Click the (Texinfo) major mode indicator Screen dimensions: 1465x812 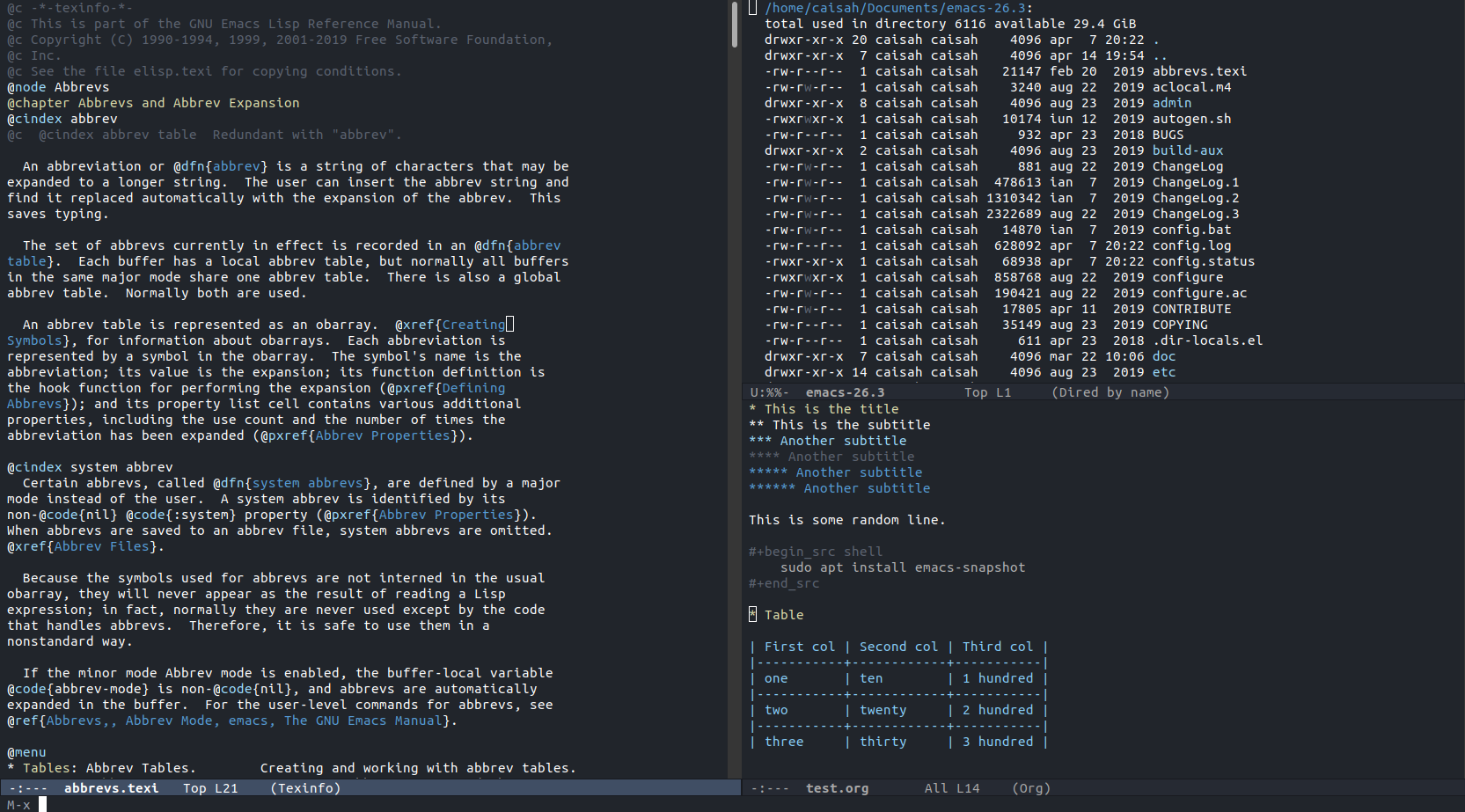305,788
